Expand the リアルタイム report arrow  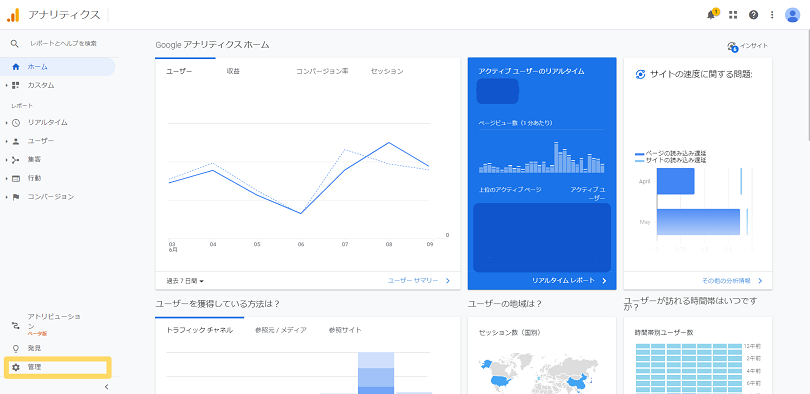point(7,122)
